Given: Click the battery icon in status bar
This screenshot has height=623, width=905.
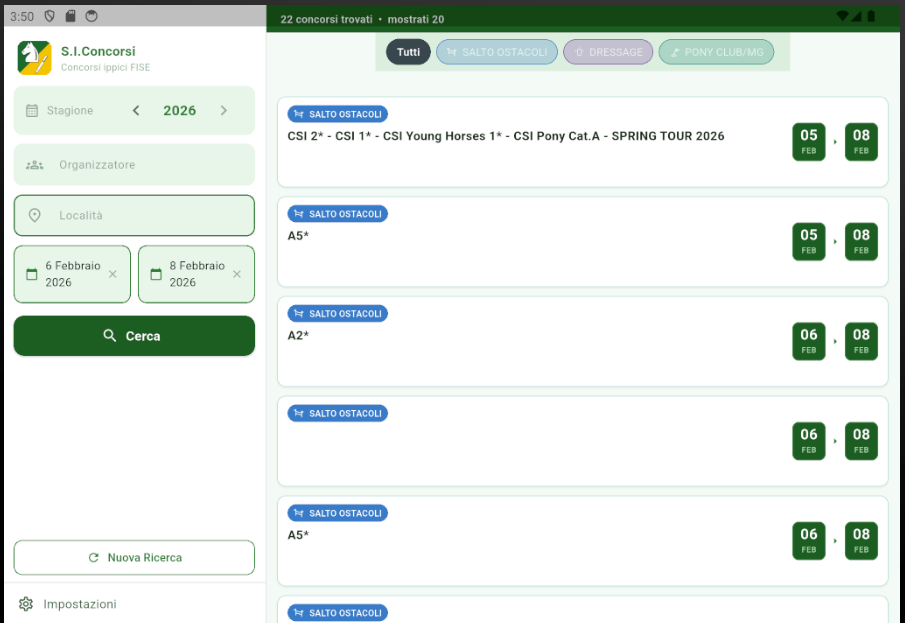Looking at the screenshot, I should click(872, 16).
